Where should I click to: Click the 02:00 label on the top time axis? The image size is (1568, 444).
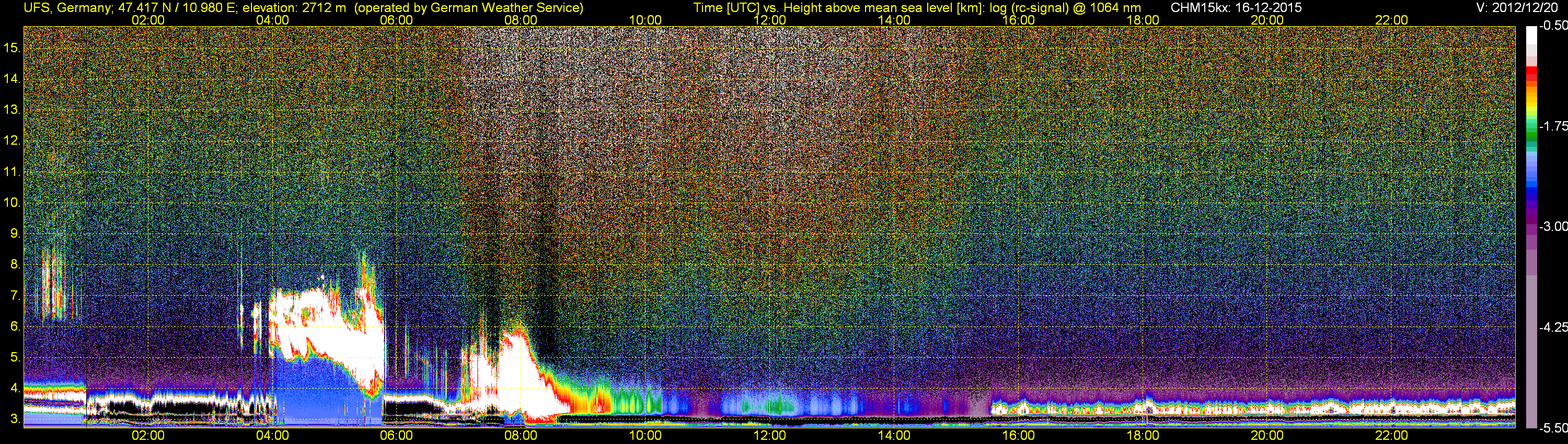coord(148,20)
